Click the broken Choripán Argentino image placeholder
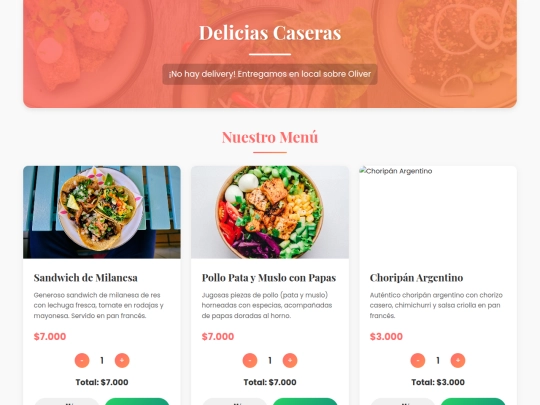540x405 pixels. (x=438, y=212)
